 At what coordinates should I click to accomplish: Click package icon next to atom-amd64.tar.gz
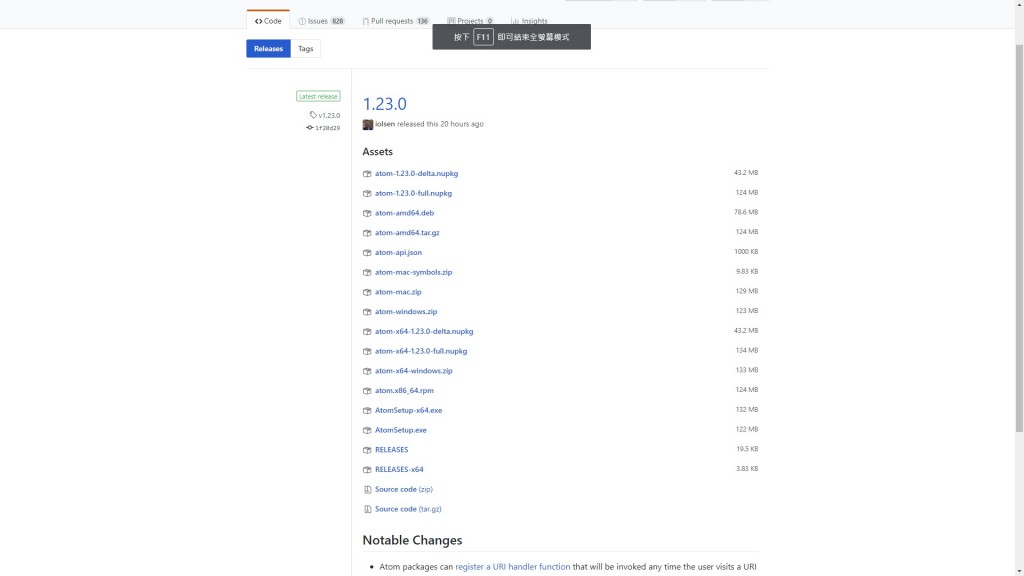367,232
